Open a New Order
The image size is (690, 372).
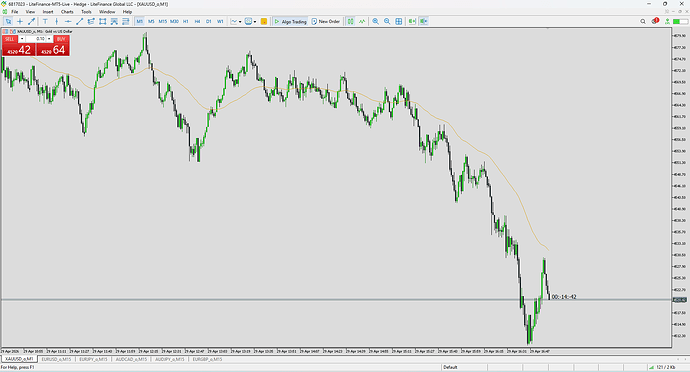pos(326,21)
